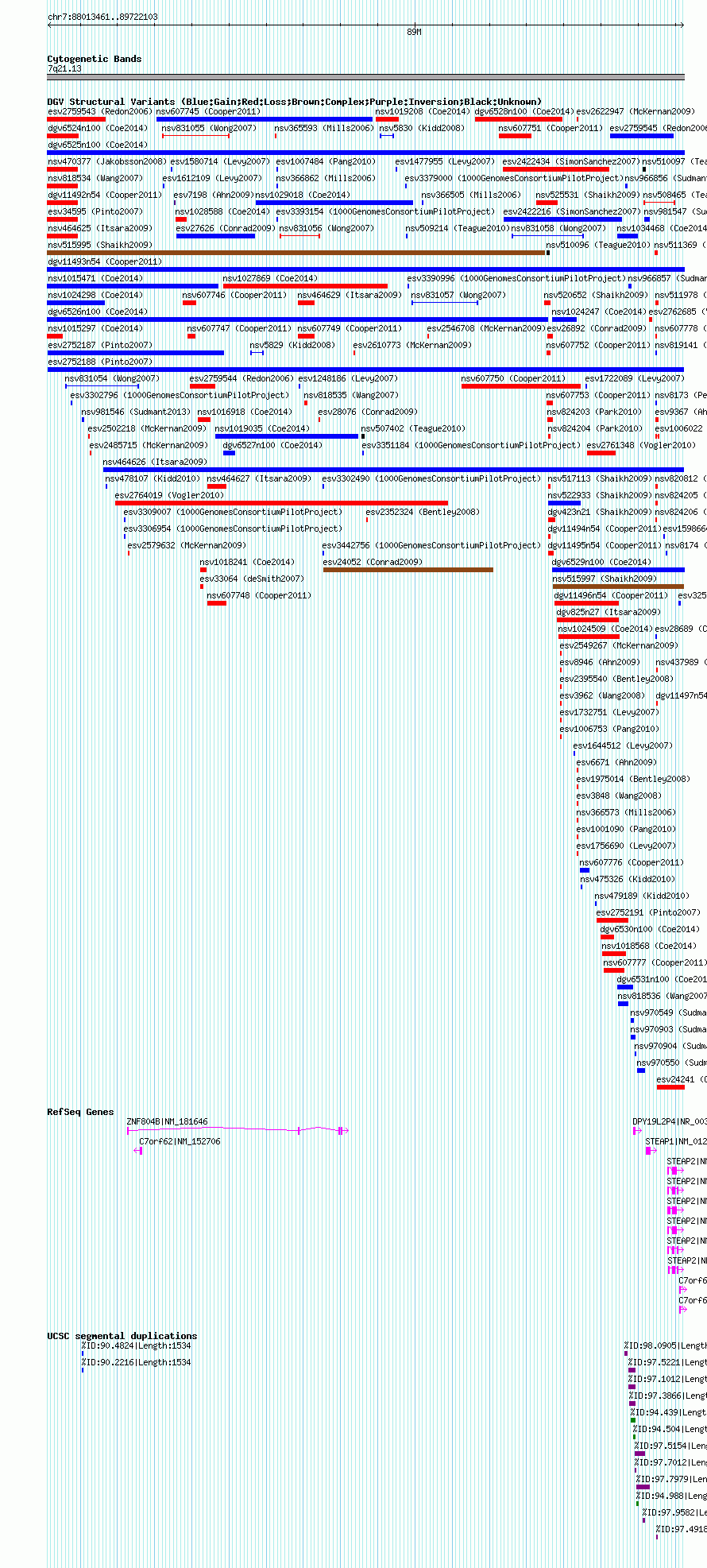
Task: Select the Cytogenetic Bands track title
Action: click(94, 59)
